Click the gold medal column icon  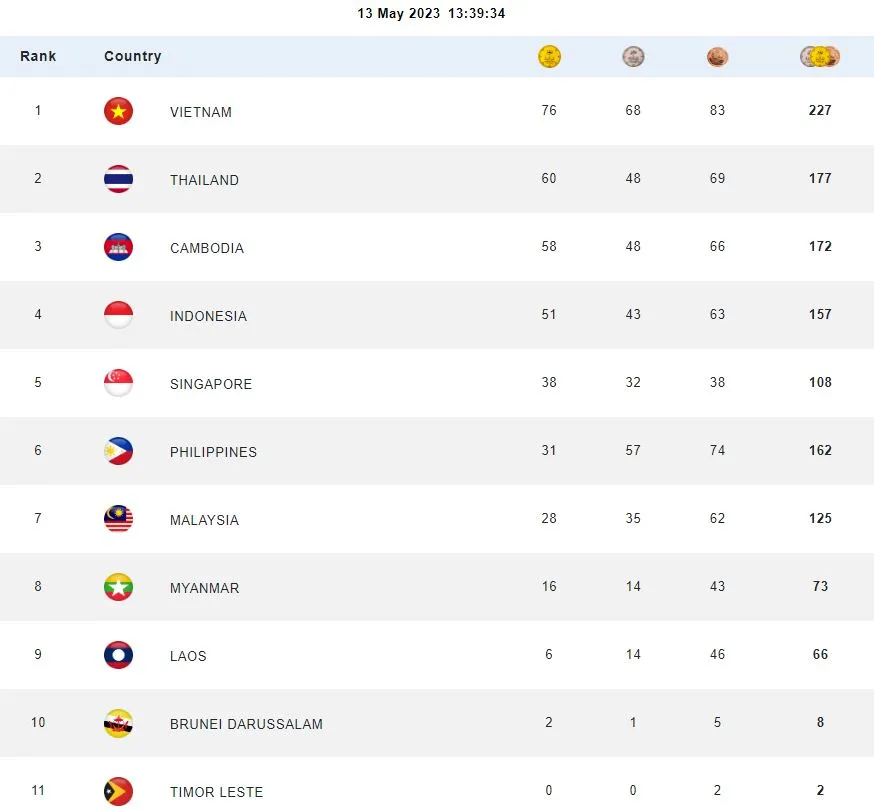pyautogui.click(x=549, y=57)
